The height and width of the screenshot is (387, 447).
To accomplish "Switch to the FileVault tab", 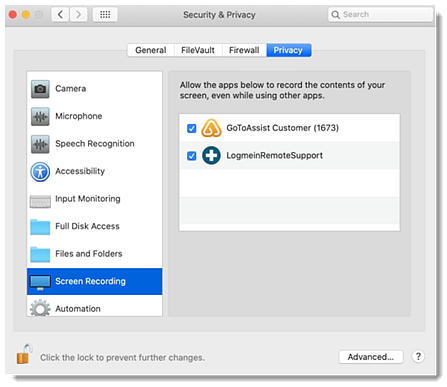I will 198,50.
